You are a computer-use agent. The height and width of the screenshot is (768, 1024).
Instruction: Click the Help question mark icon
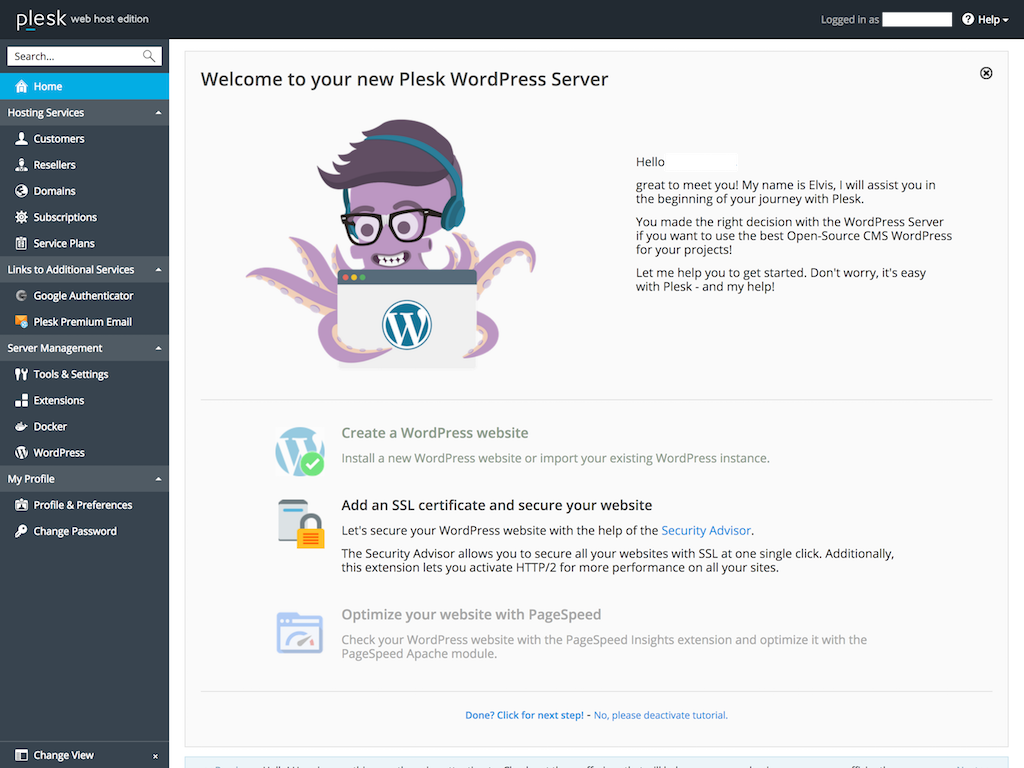[968, 19]
